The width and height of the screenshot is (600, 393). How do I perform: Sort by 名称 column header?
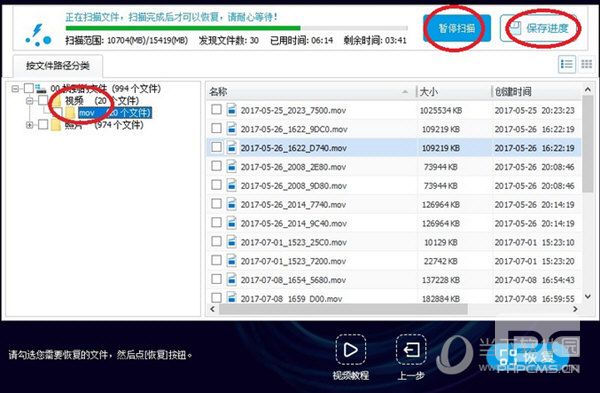pos(310,92)
